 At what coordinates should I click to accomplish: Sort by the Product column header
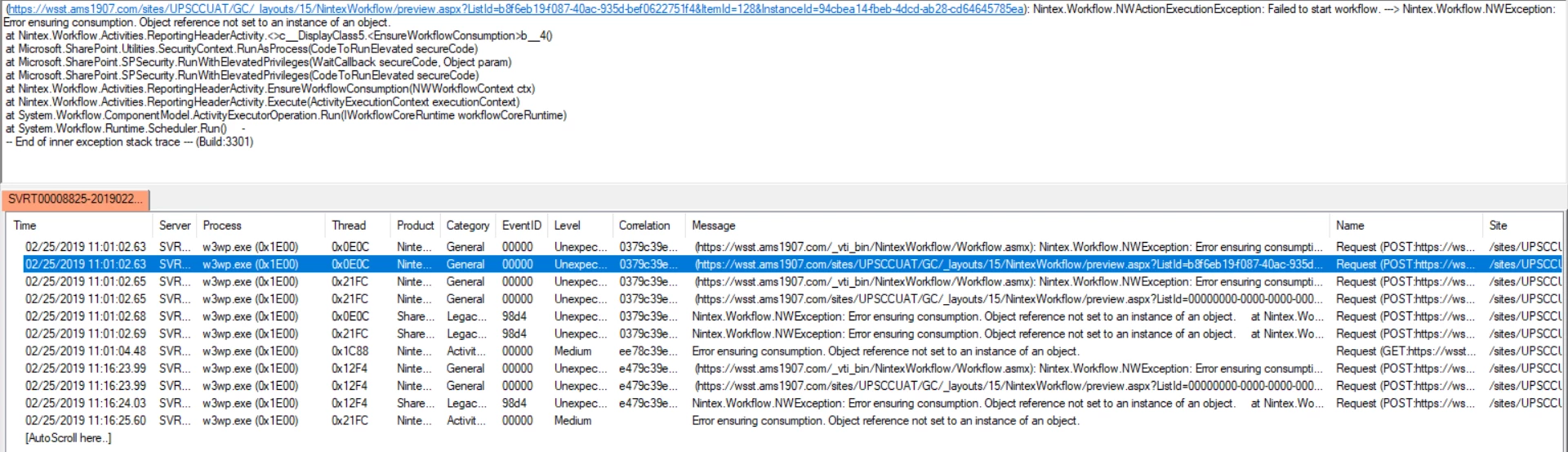(x=415, y=226)
